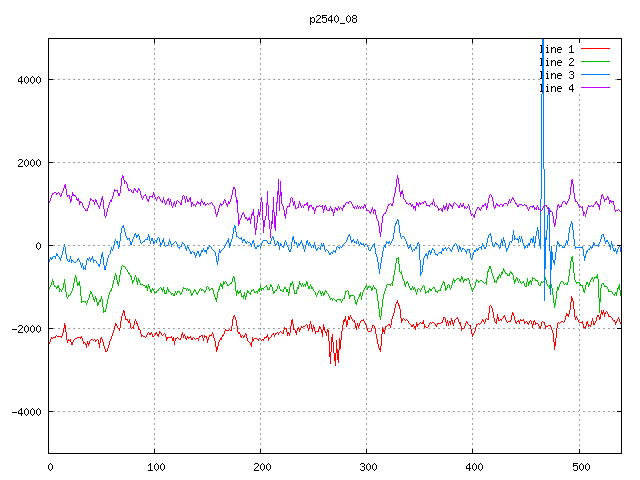
Task: Select the 'line 1' legend label
Action: pos(557,48)
